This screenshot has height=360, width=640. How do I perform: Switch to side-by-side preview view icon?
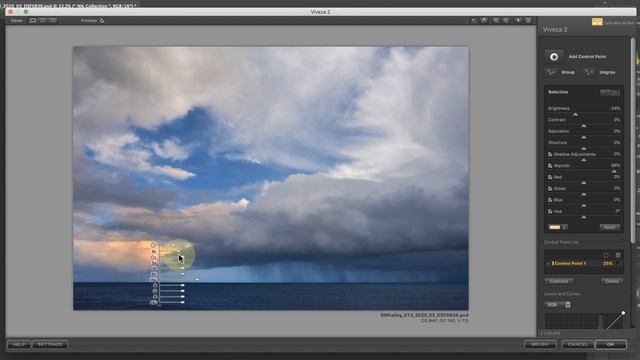[53, 20]
